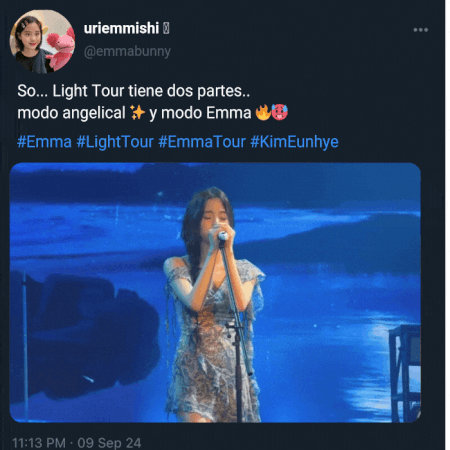The height and width of the screenshot is (450, 450).
Task: Click the fire emoji after modo Emma
Action: [x=263, y=112]
